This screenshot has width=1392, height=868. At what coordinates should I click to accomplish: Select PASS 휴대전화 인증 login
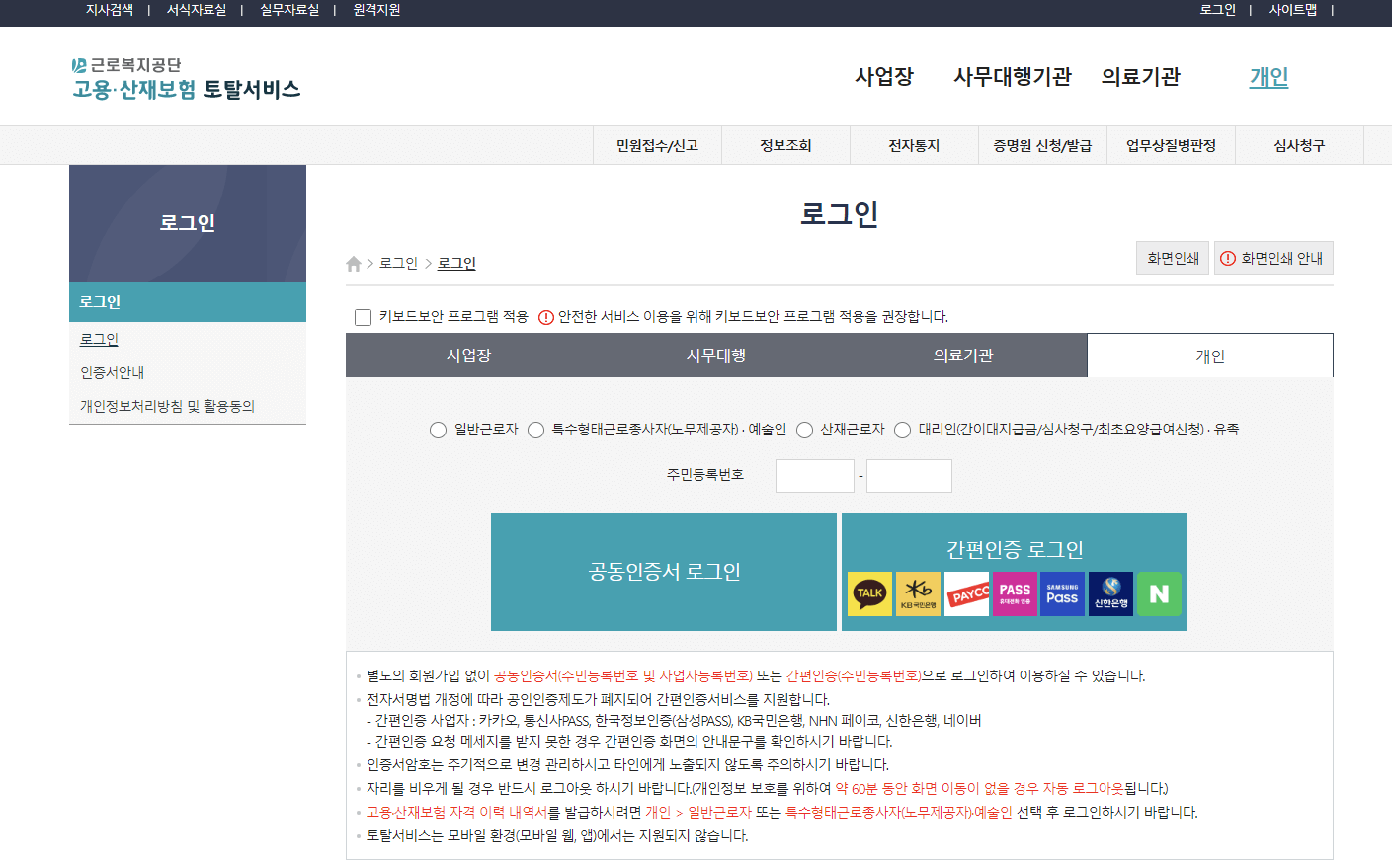pos(1014,593)
